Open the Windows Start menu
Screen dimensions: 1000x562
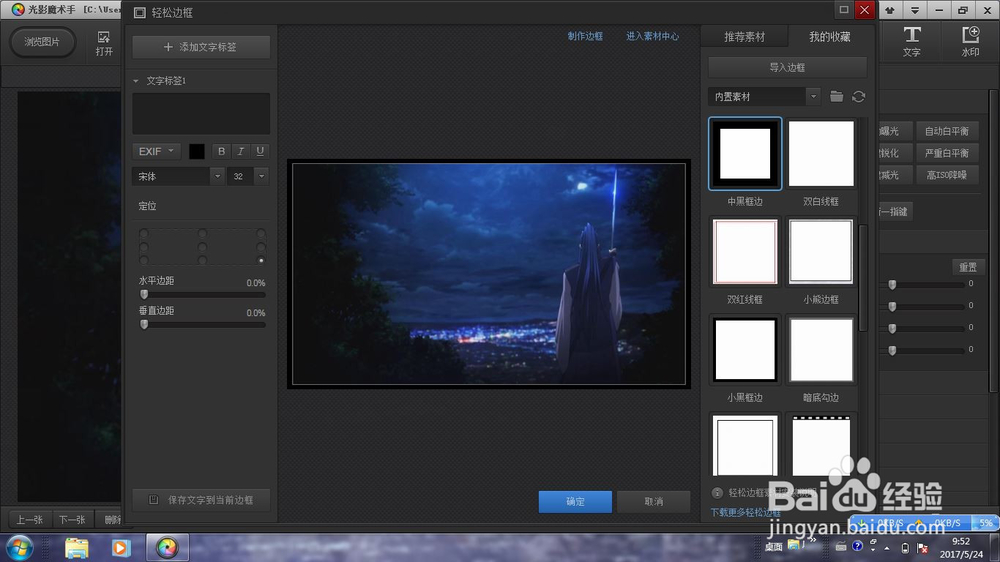click(x=19, y=548)
